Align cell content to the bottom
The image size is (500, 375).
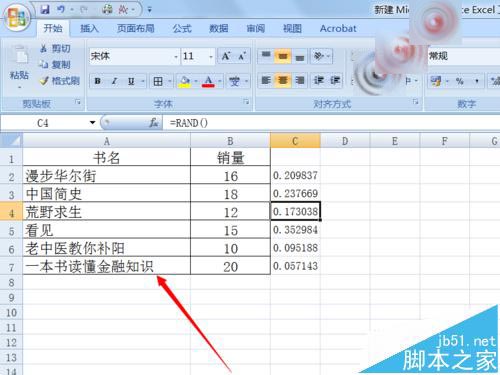tap(300, 56)
